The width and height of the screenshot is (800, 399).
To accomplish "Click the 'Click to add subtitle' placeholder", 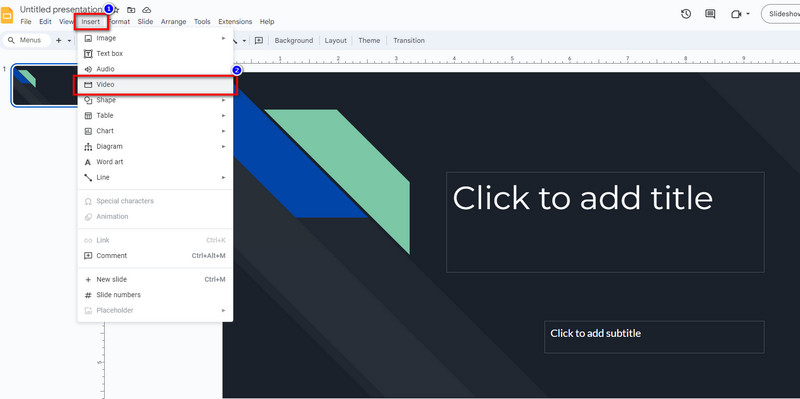I will [654, 337].
